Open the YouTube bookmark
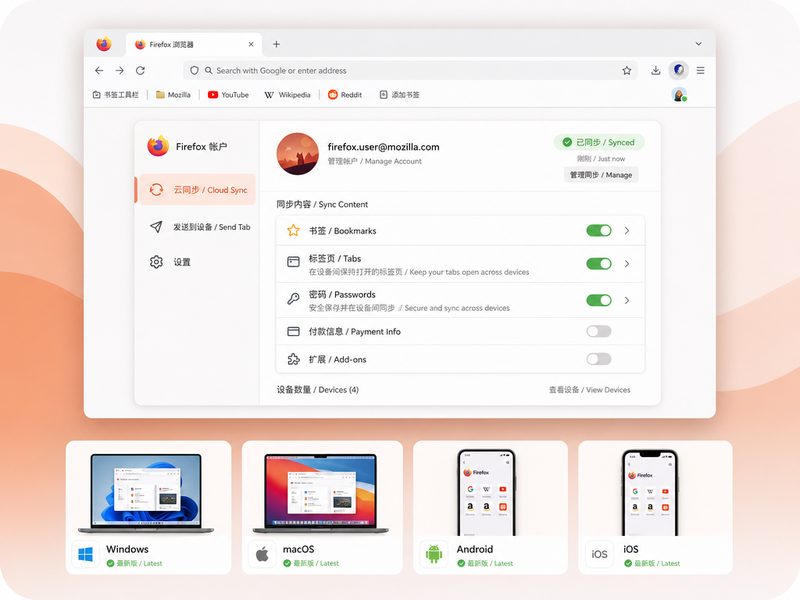The height and width of the screenshot is (600, 800). (228, 95)
